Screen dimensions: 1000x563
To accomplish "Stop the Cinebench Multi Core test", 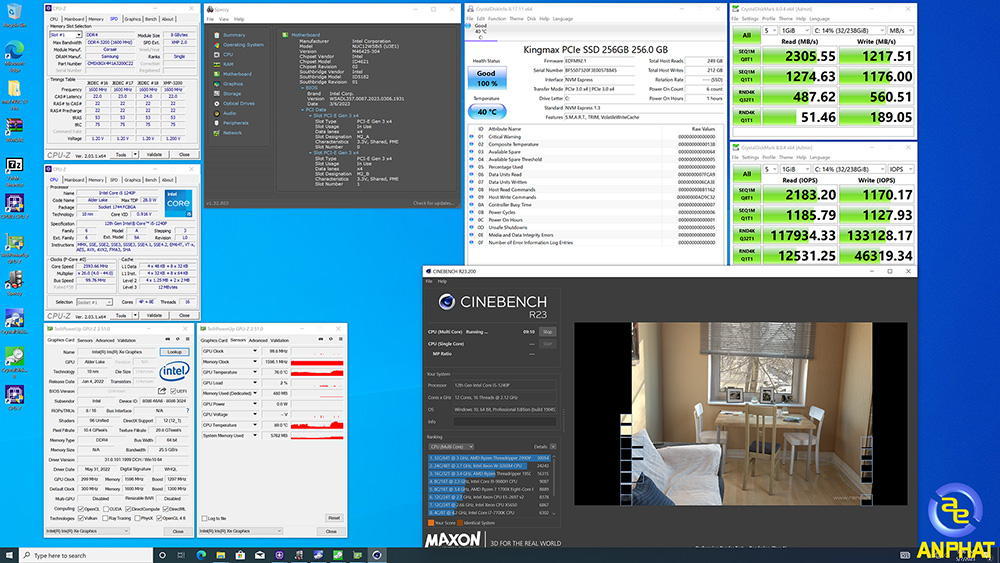I will click(x=547, y=332).
